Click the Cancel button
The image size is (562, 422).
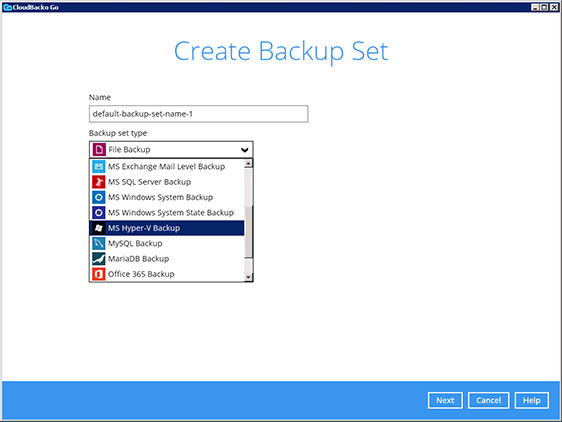coord(488,400)
